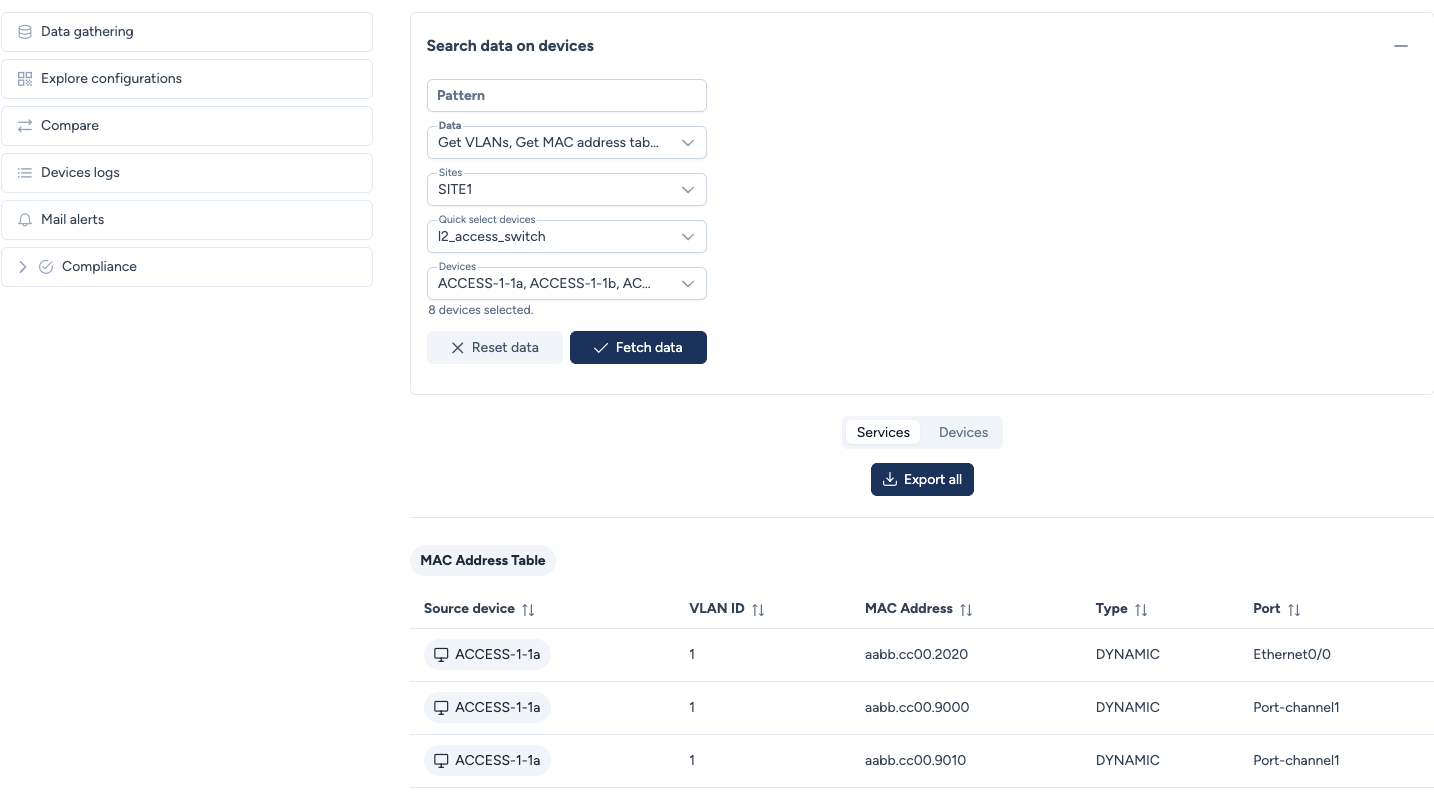Click the sort icon next to Source device

coord(528,609)
